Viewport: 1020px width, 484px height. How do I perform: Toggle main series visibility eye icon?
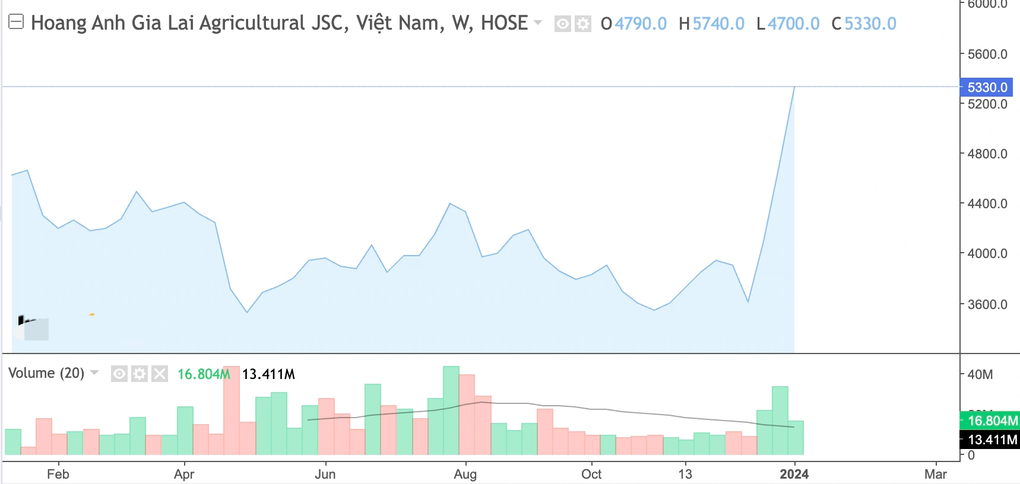tap(563, 24)
